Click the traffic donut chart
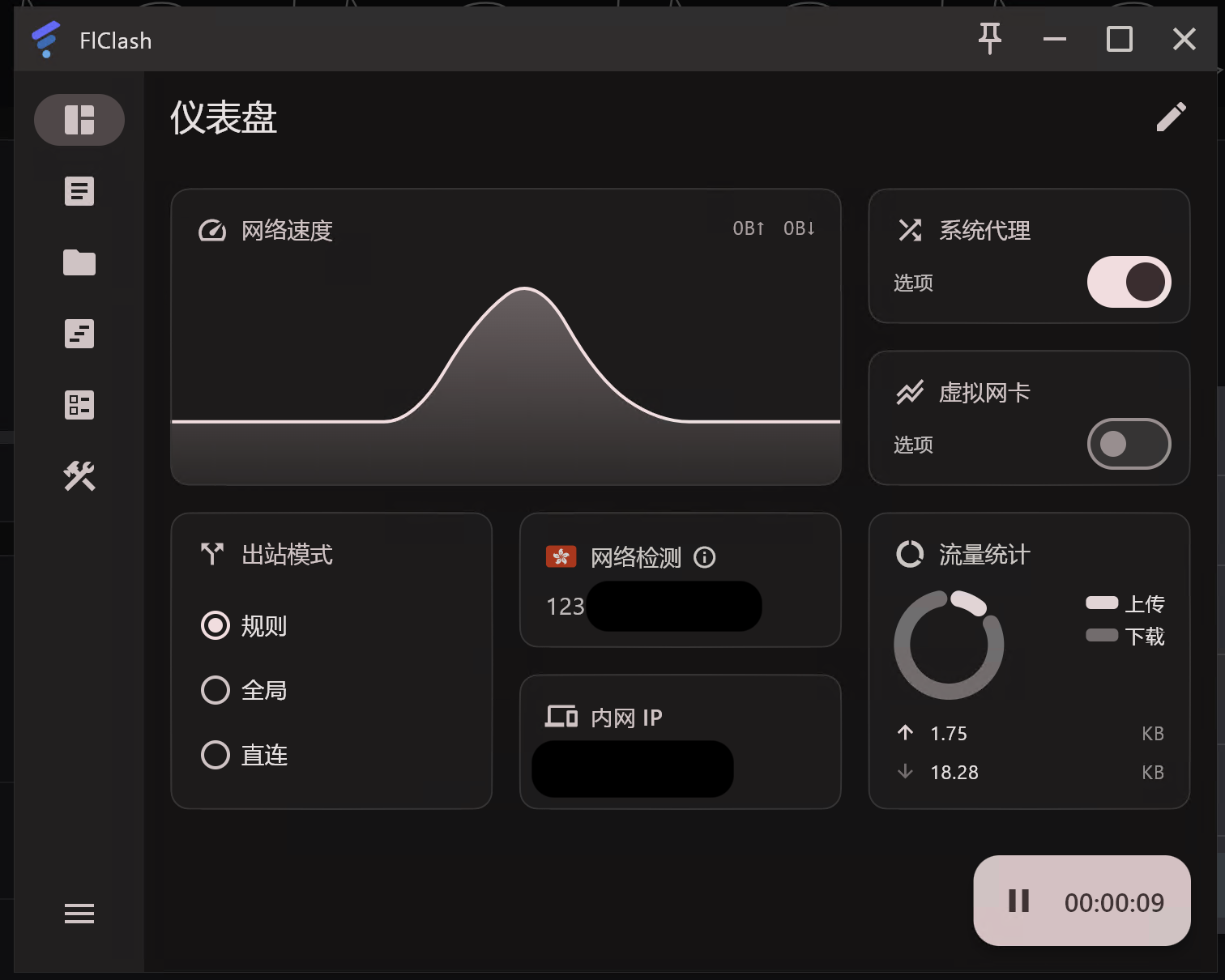This screenshot has height=980, width=1225. pos(949,645)
